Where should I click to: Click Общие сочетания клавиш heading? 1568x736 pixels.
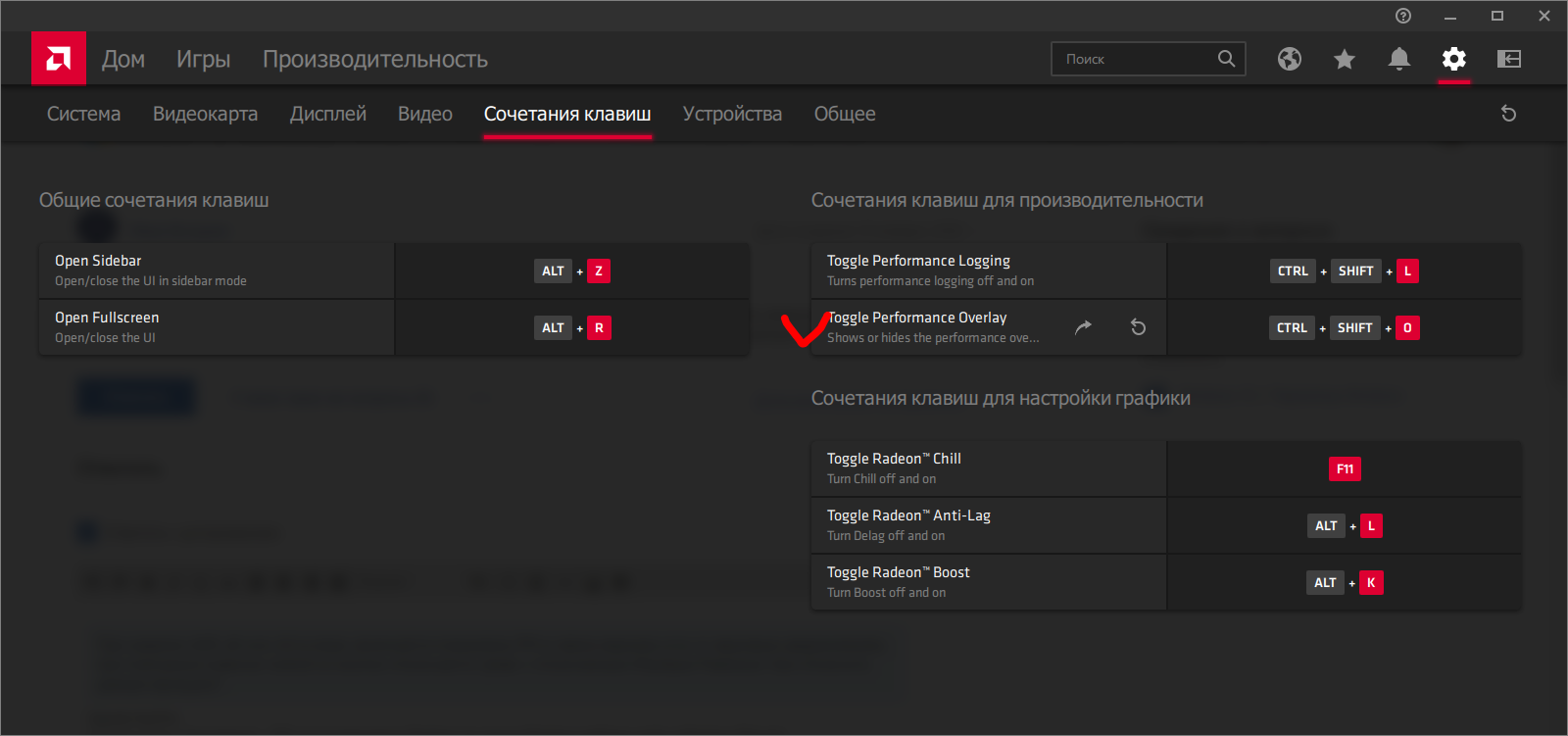point(154,200)
